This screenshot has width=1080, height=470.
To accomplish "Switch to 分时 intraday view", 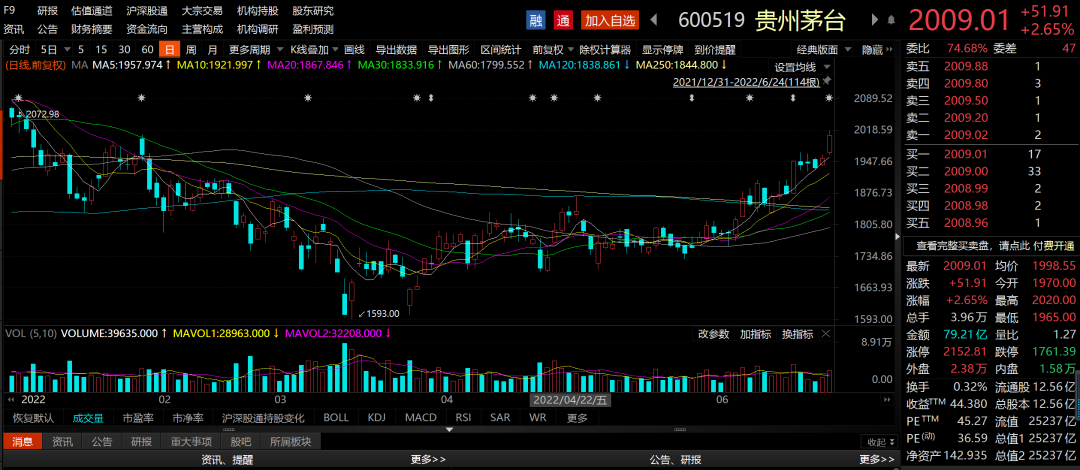I will click(x=19, y=50).
